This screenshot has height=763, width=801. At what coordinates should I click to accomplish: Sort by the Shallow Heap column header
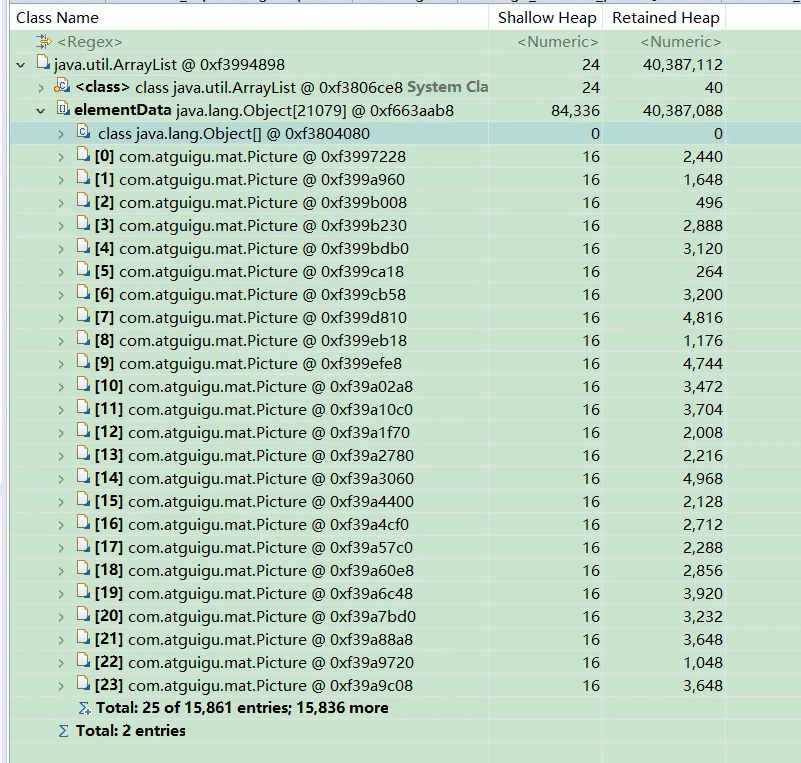(547, 18)
